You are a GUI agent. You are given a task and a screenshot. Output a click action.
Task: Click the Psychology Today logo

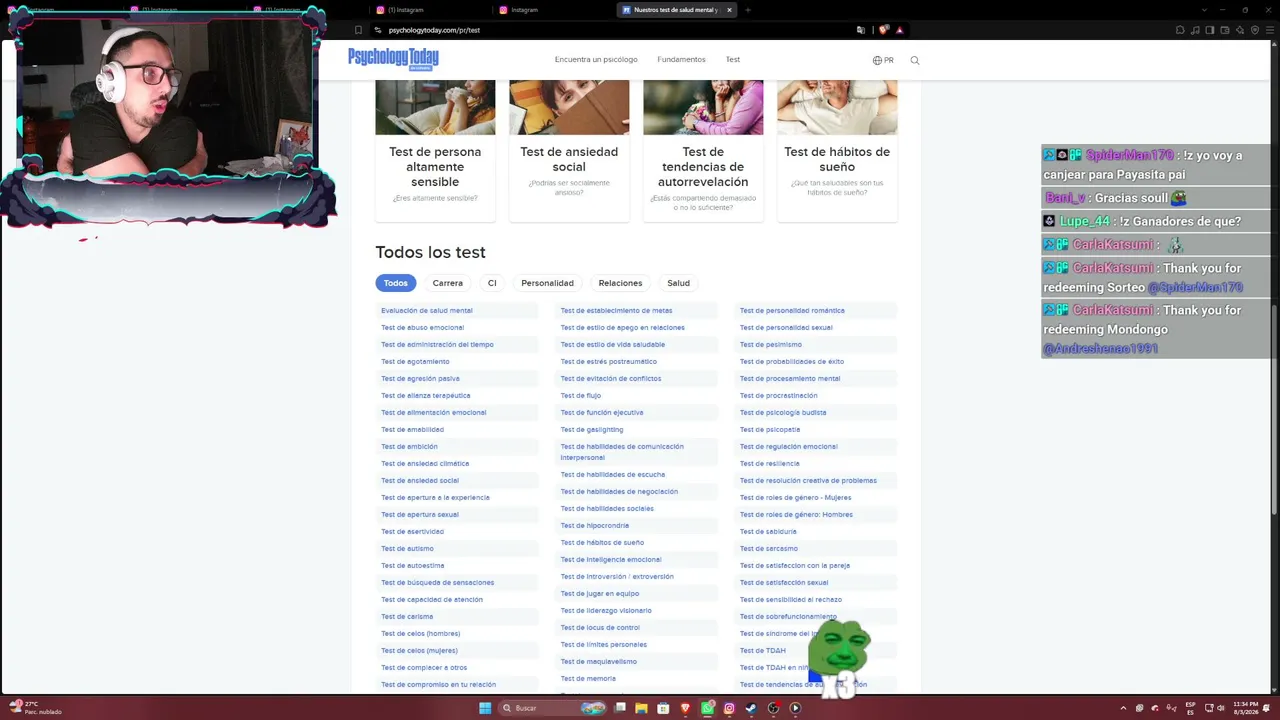[393, 59]
